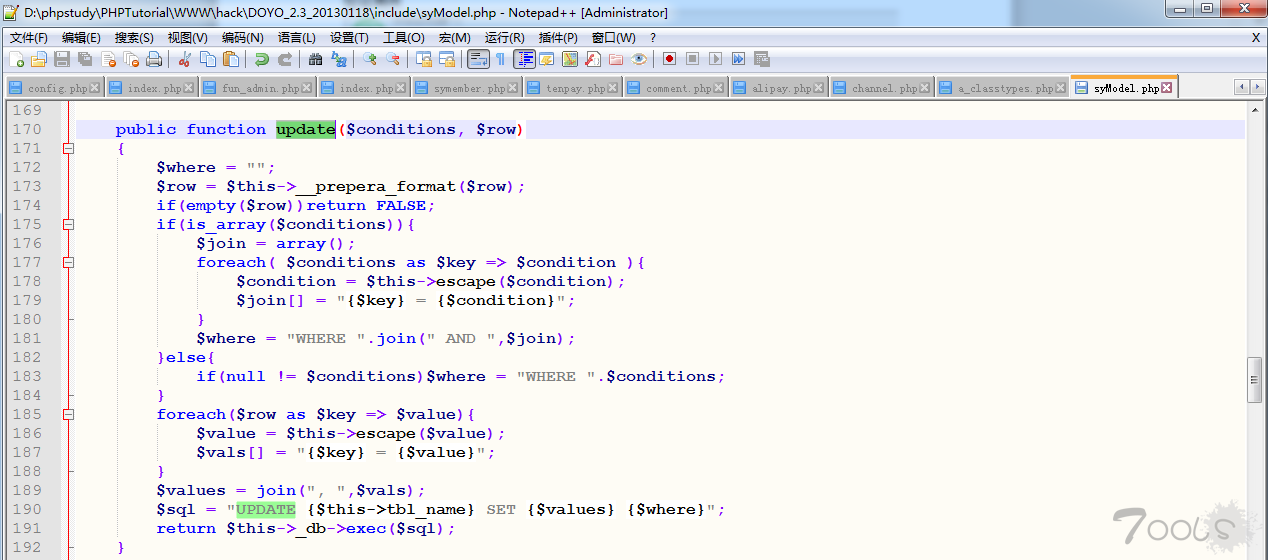Play back the recorded macro
This screenshot has width=1268, height=560.
pyautogui.click(x=715, y=59)
